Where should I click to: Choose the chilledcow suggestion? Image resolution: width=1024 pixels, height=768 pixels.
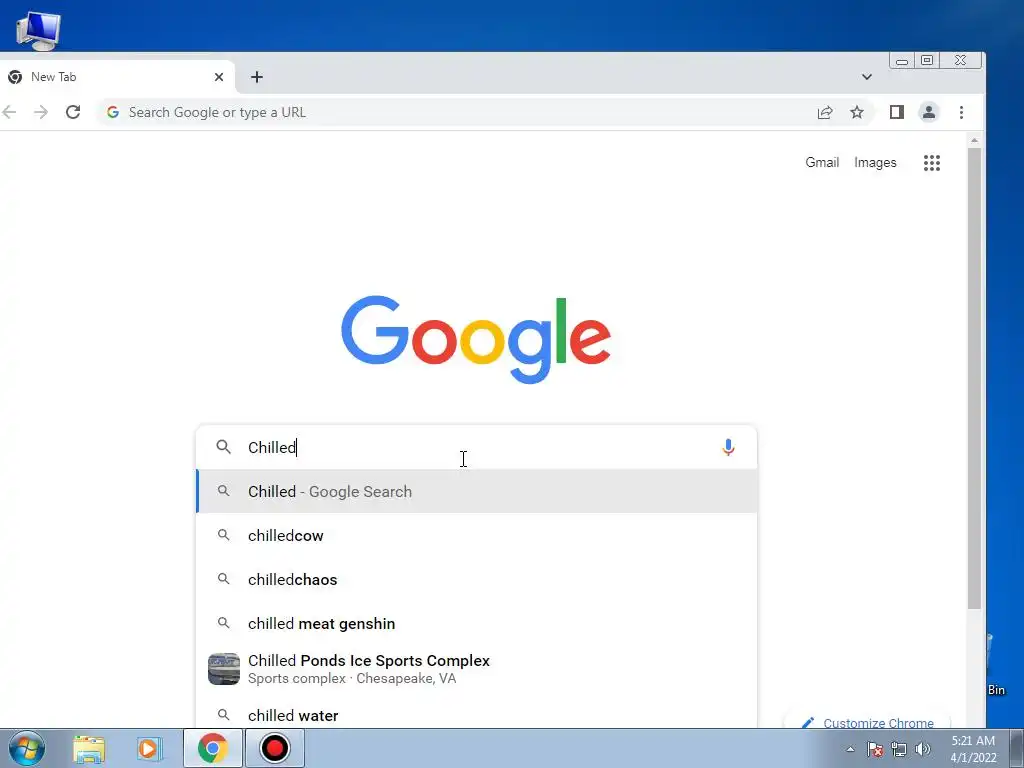click(477, 536)
